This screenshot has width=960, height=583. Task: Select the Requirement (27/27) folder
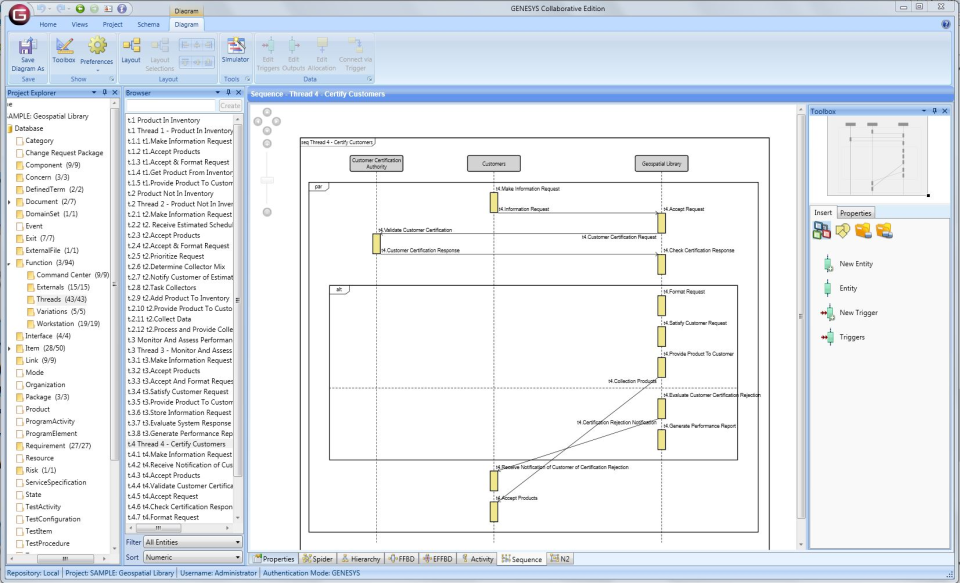tap(58, 446)
